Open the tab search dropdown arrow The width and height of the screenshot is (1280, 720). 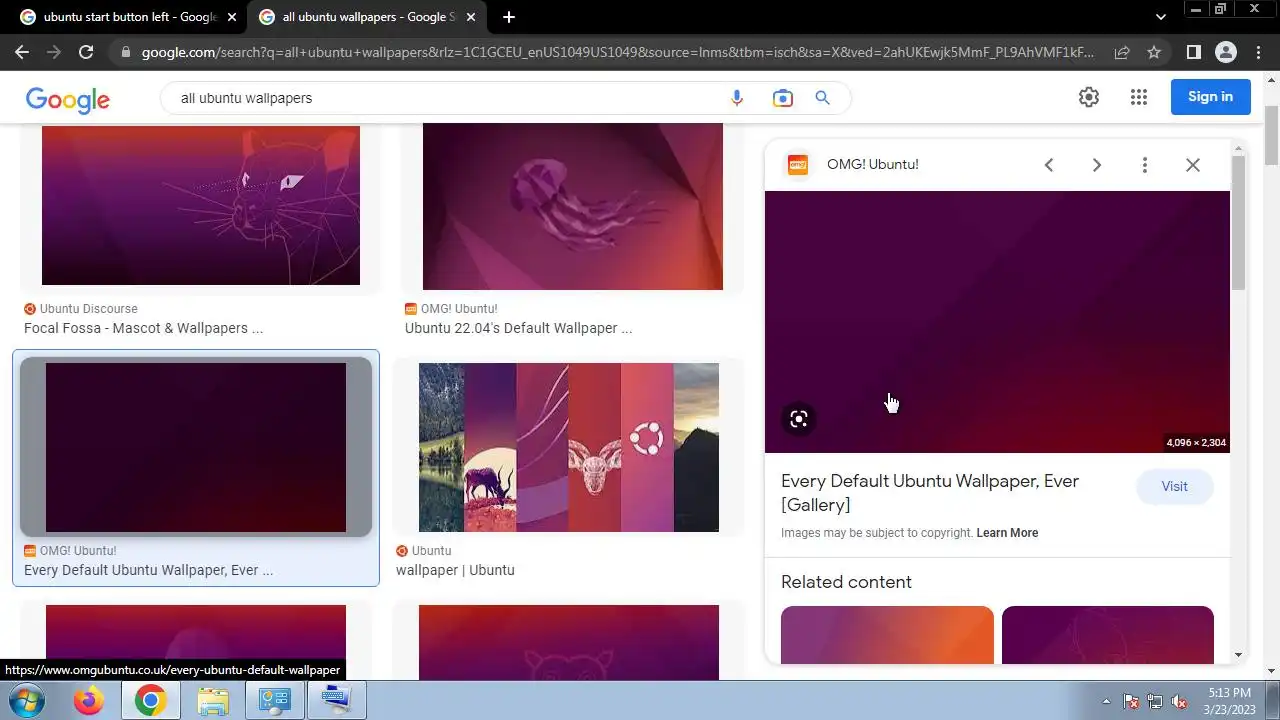click(1161, 17)
